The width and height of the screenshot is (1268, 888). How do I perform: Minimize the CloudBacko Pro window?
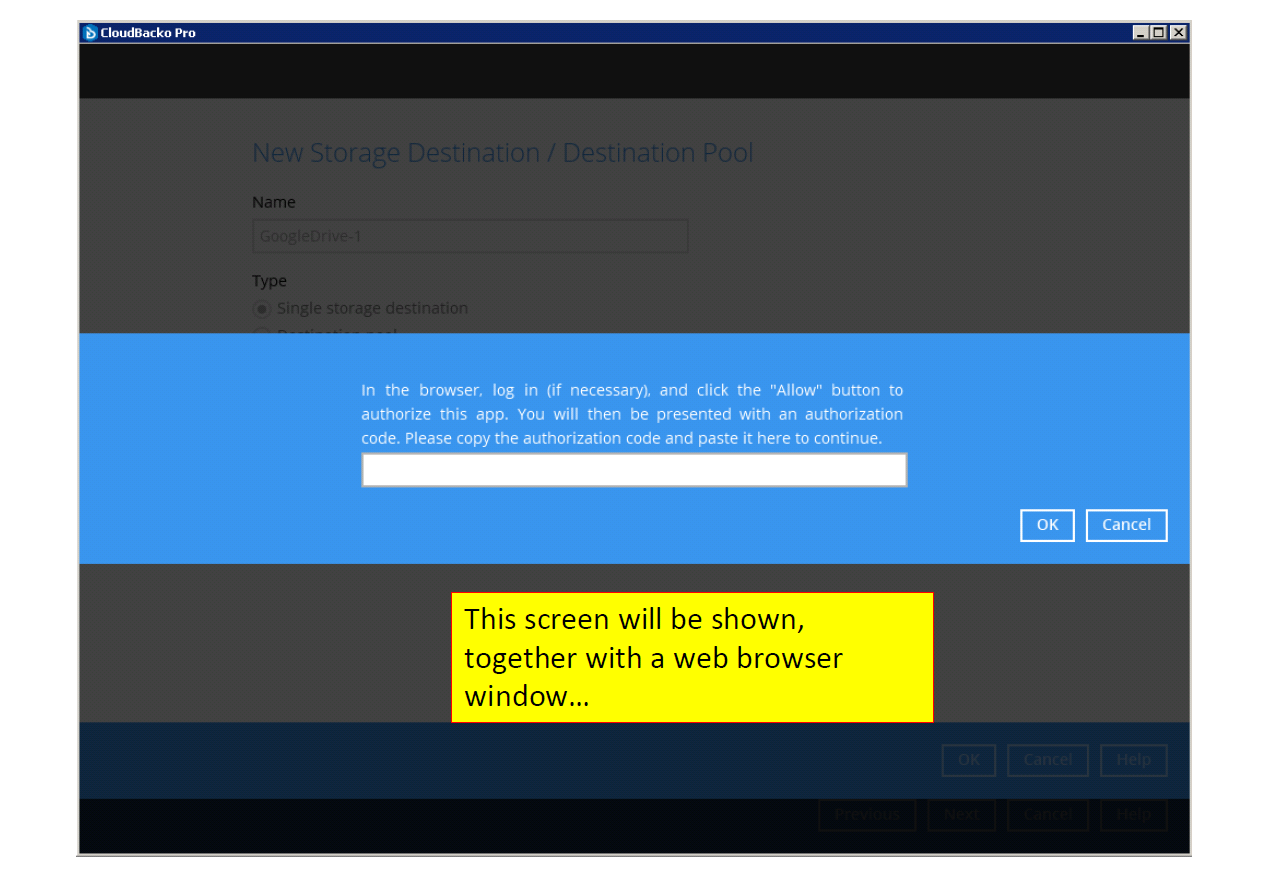click(x=1142, y=32)
